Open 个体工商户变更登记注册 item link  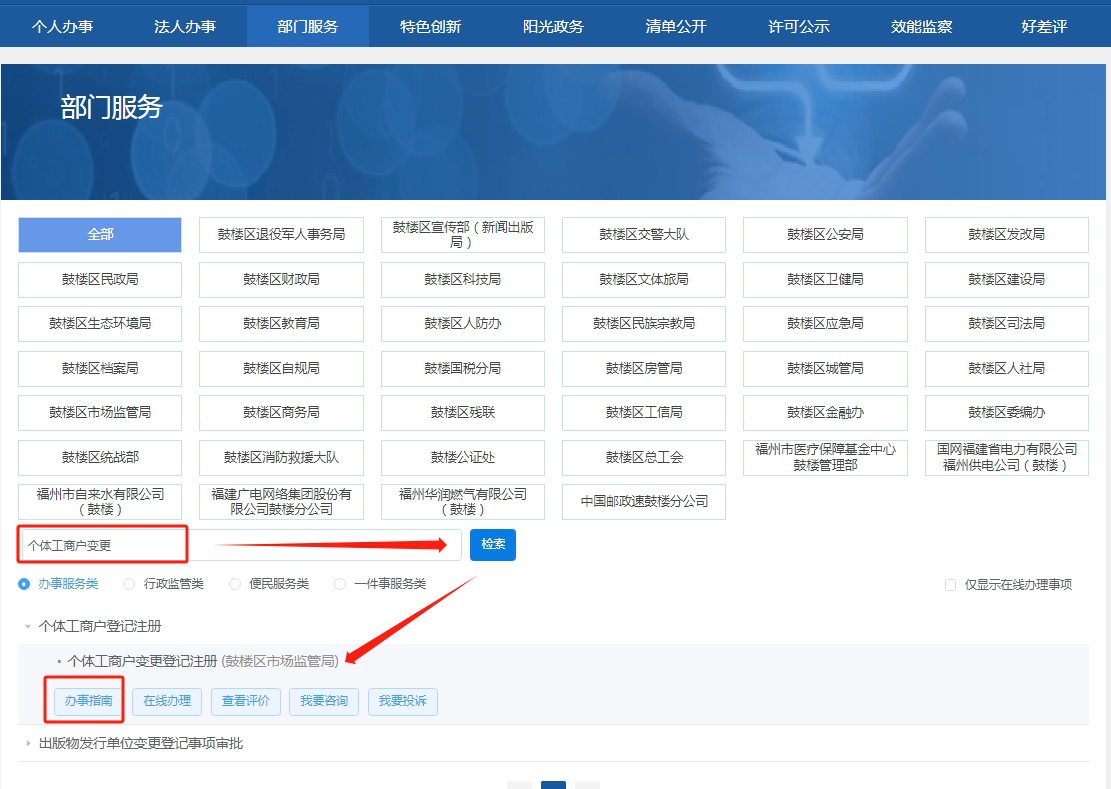click(x=142, y=661)
